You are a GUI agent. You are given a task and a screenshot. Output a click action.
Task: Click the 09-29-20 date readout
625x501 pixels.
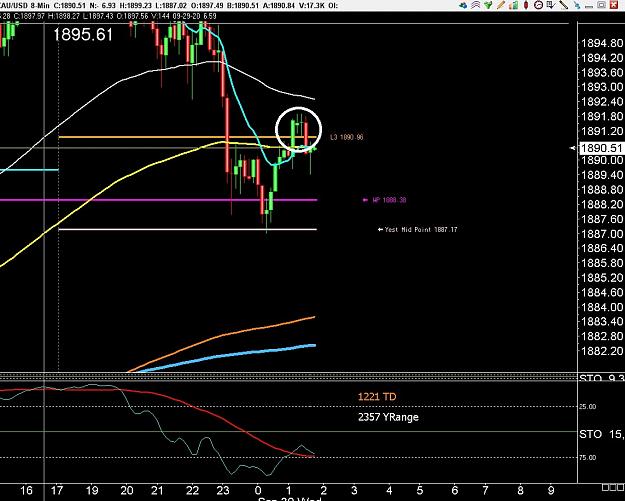186,16
